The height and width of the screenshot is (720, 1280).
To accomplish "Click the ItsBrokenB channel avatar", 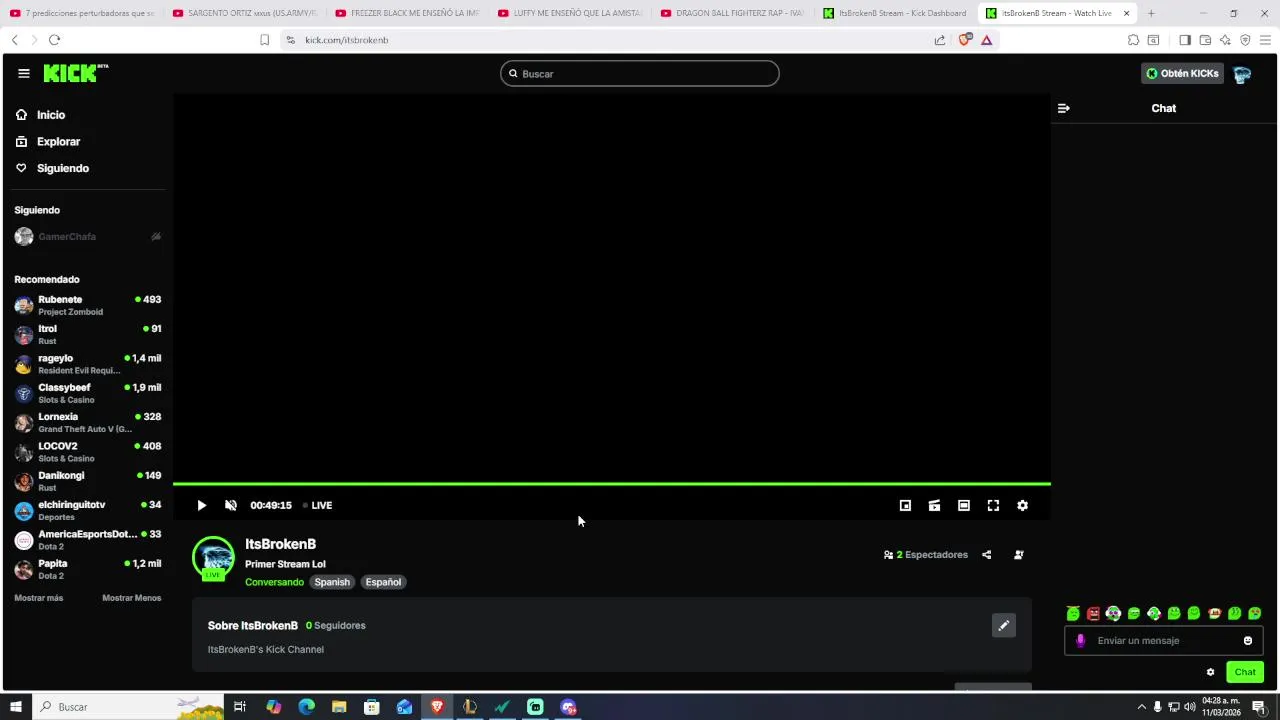I will [x=213, y=558].
